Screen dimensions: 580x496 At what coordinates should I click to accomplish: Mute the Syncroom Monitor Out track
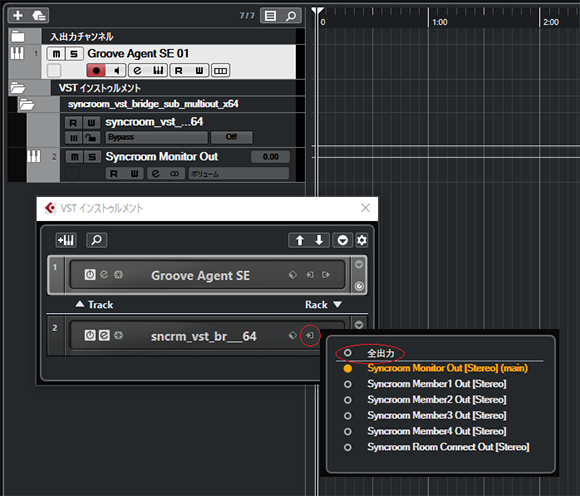(x=74, y=157)
